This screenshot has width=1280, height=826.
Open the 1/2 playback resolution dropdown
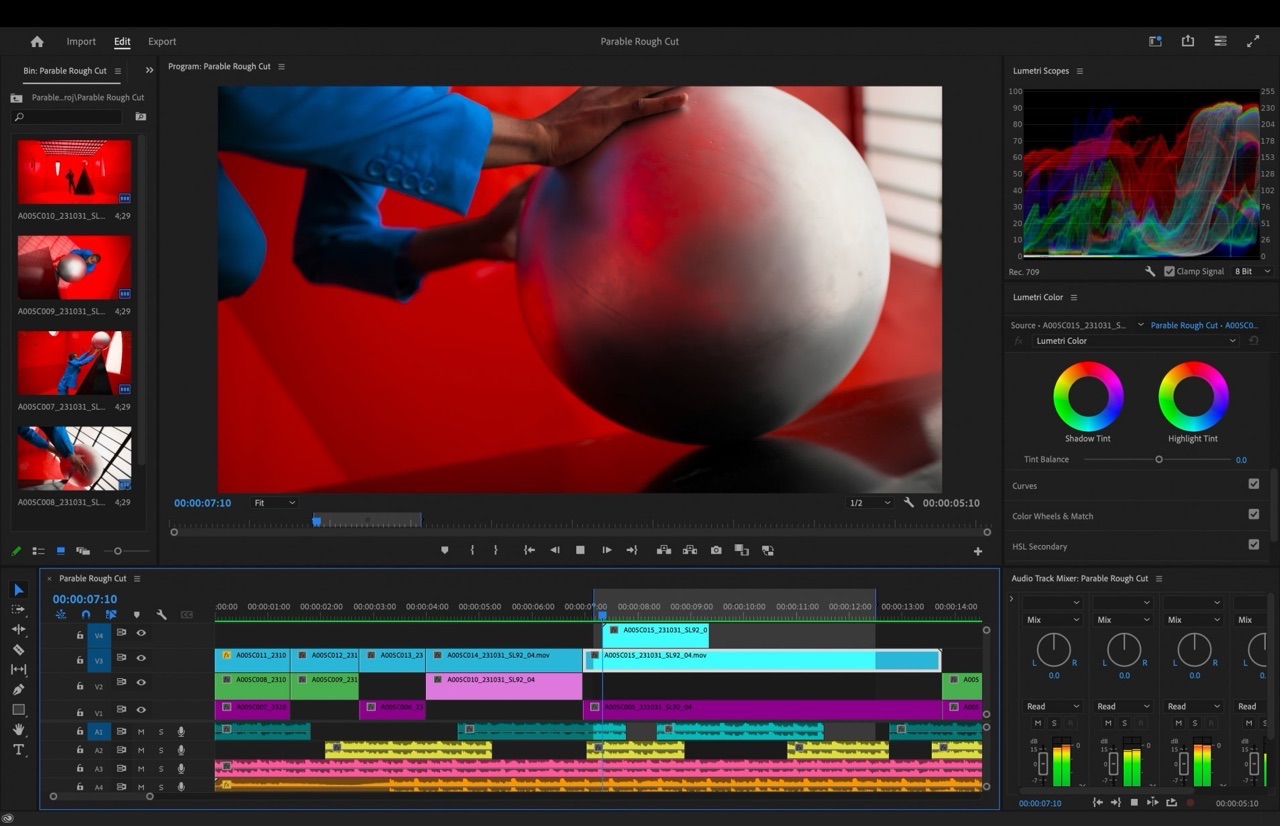[x=868, y=503]
